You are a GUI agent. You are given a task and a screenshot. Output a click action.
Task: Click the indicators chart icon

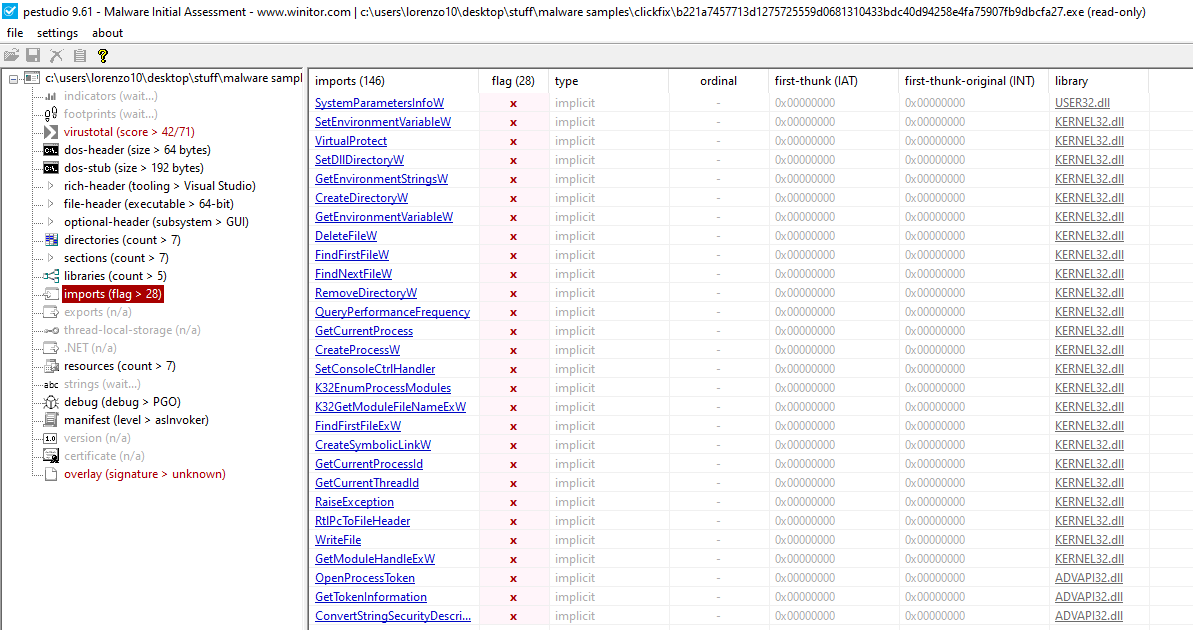click(51, 96)
